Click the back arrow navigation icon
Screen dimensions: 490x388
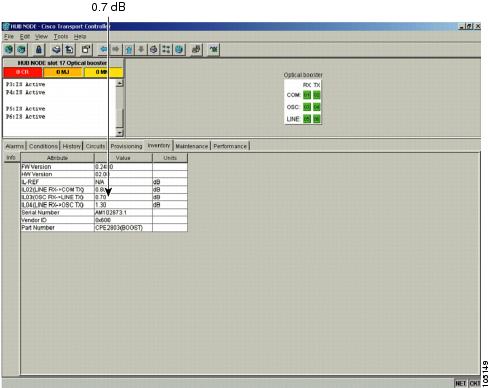(x=104, y=50)
